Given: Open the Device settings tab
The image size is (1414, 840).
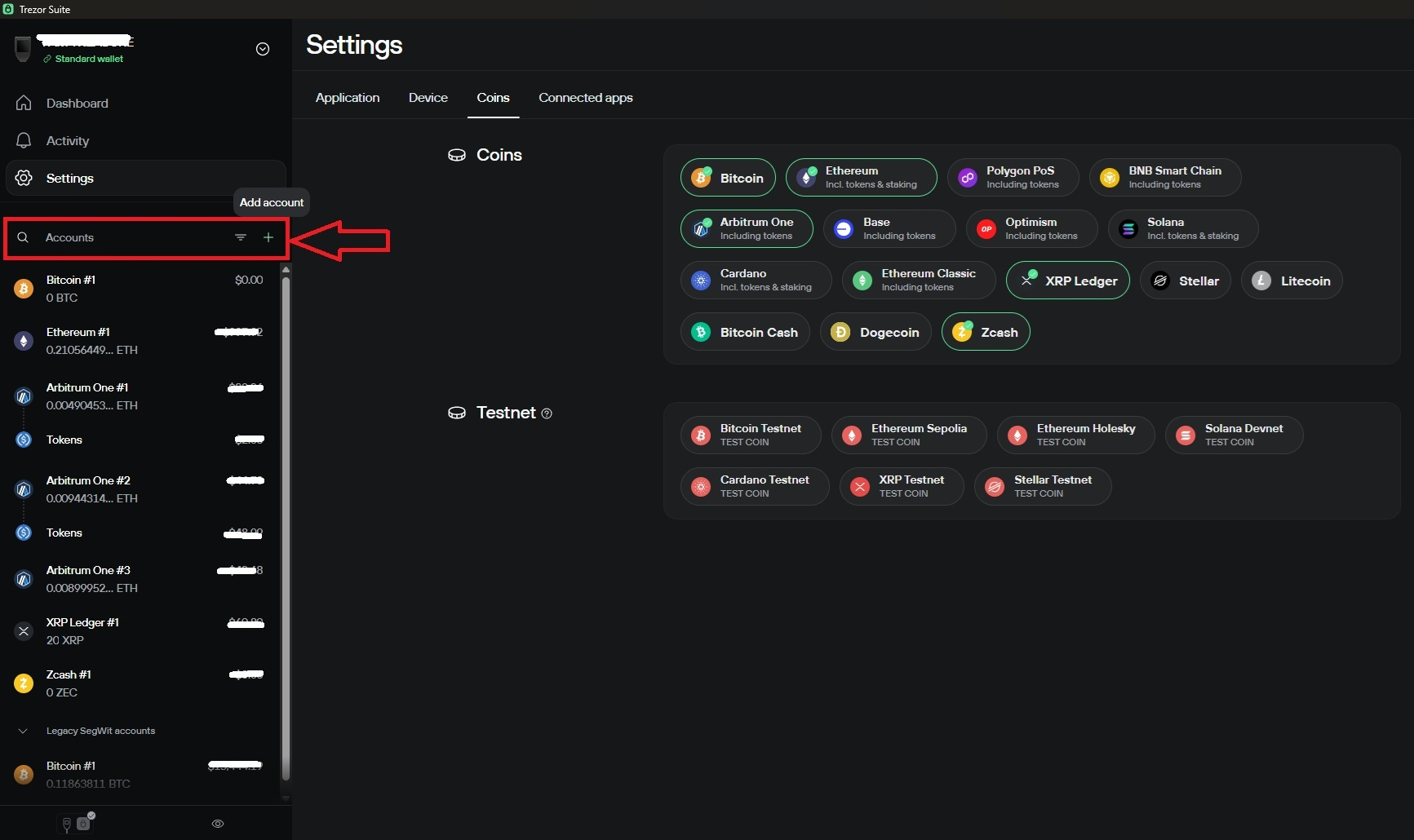Looking at the screenshot, I should tap(428, 98).
